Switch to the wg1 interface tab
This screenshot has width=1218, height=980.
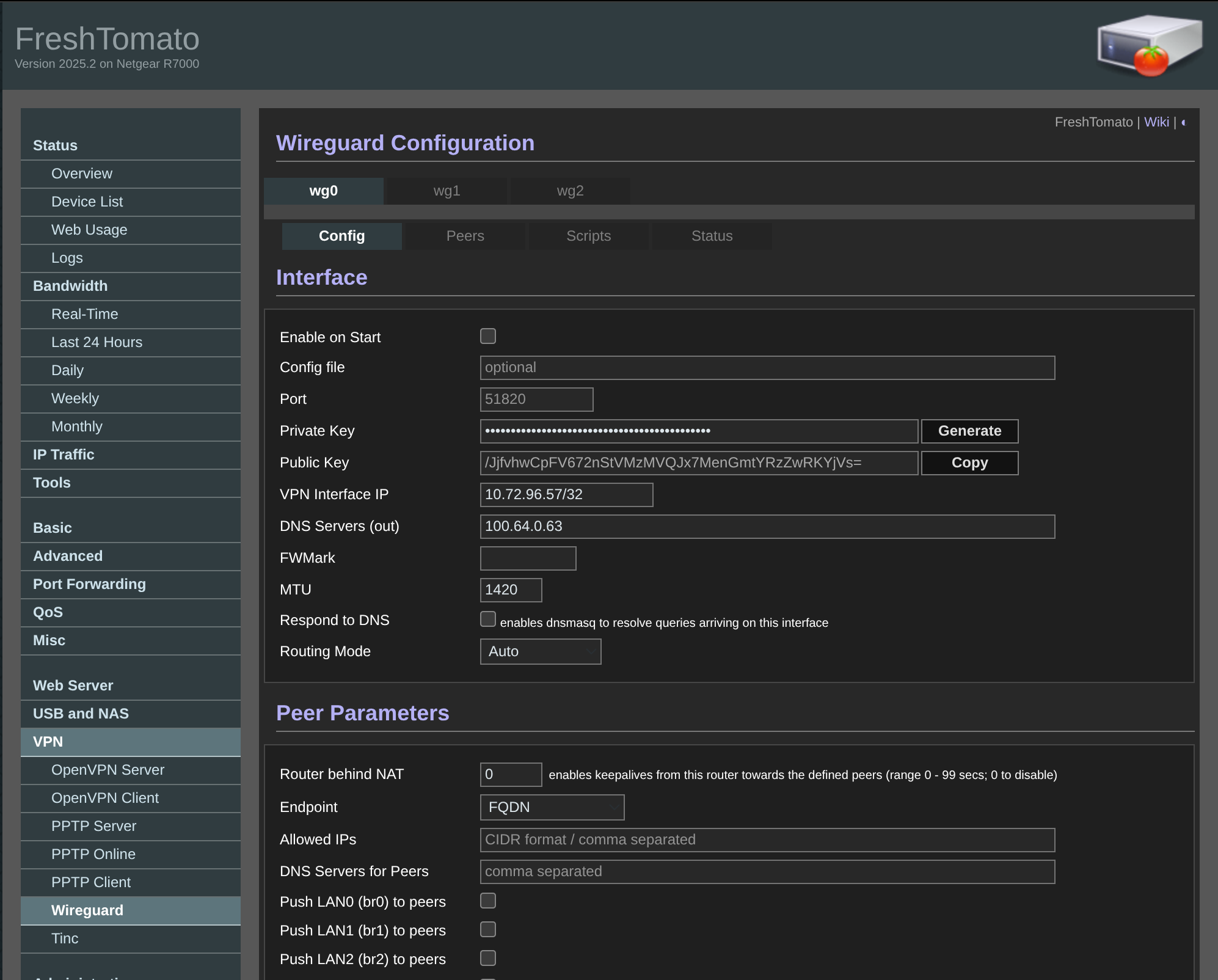(x=447, y=191)
